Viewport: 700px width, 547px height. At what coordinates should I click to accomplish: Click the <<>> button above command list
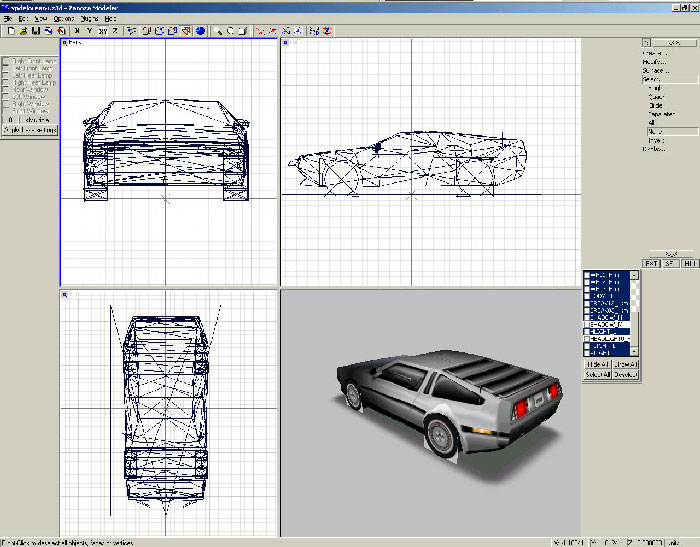click(675, 43)
